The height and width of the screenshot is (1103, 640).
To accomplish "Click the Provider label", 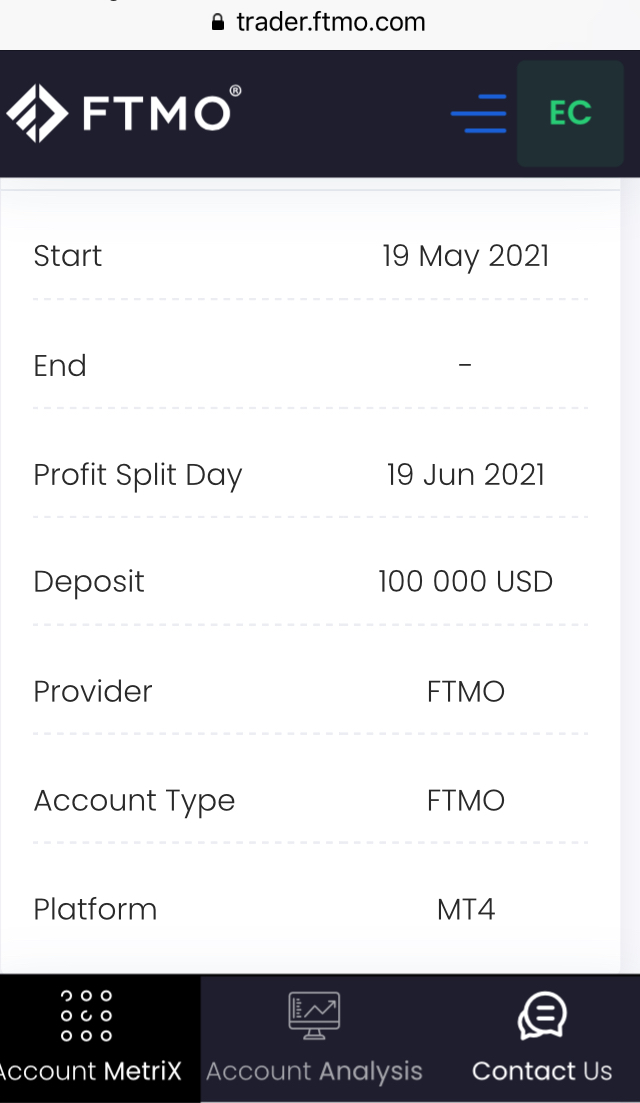I will [x=93, y=691].
